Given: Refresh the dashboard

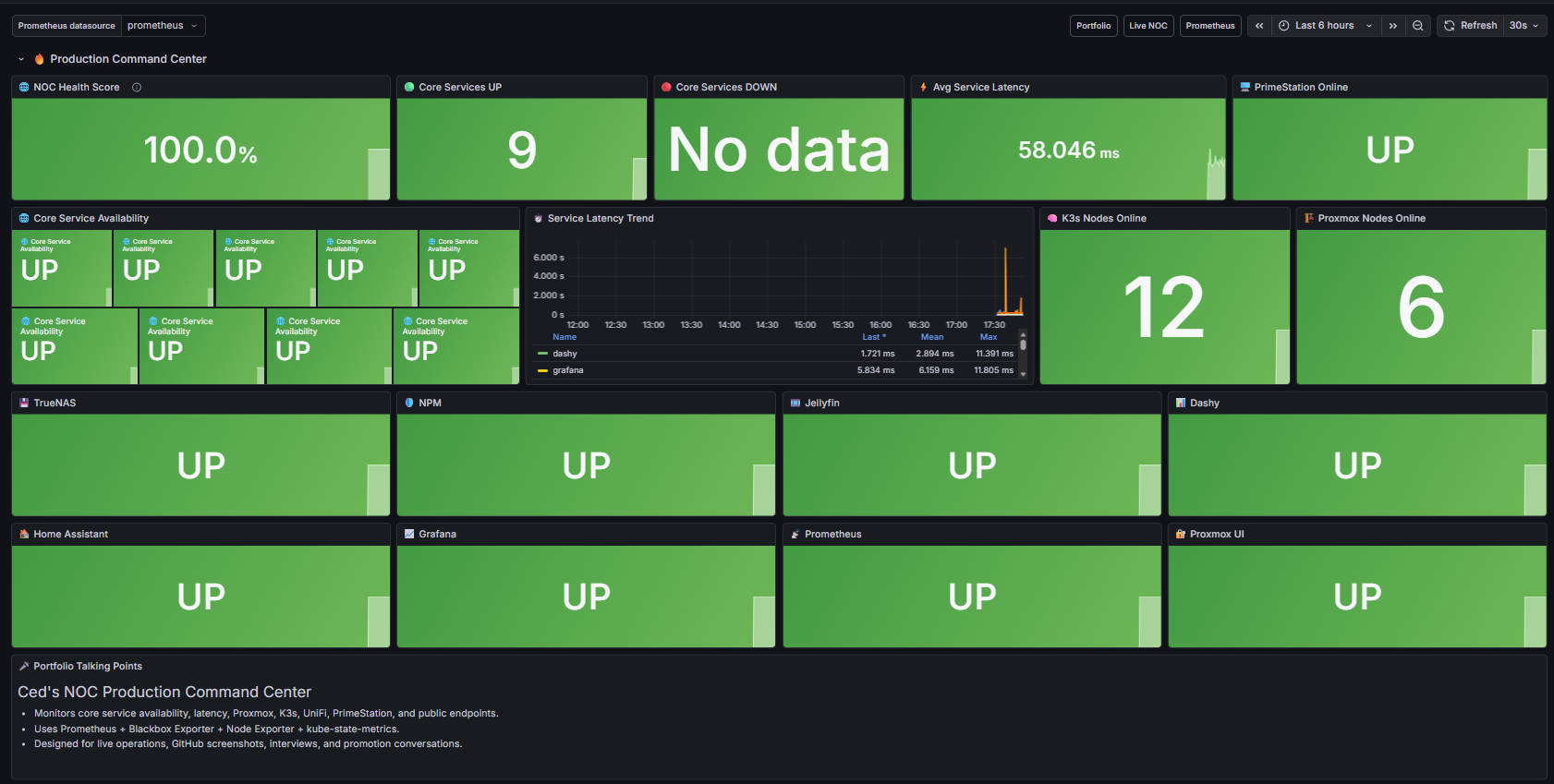Looking at the screenshot, I should pyautogui.click(x=1471, y=26).
